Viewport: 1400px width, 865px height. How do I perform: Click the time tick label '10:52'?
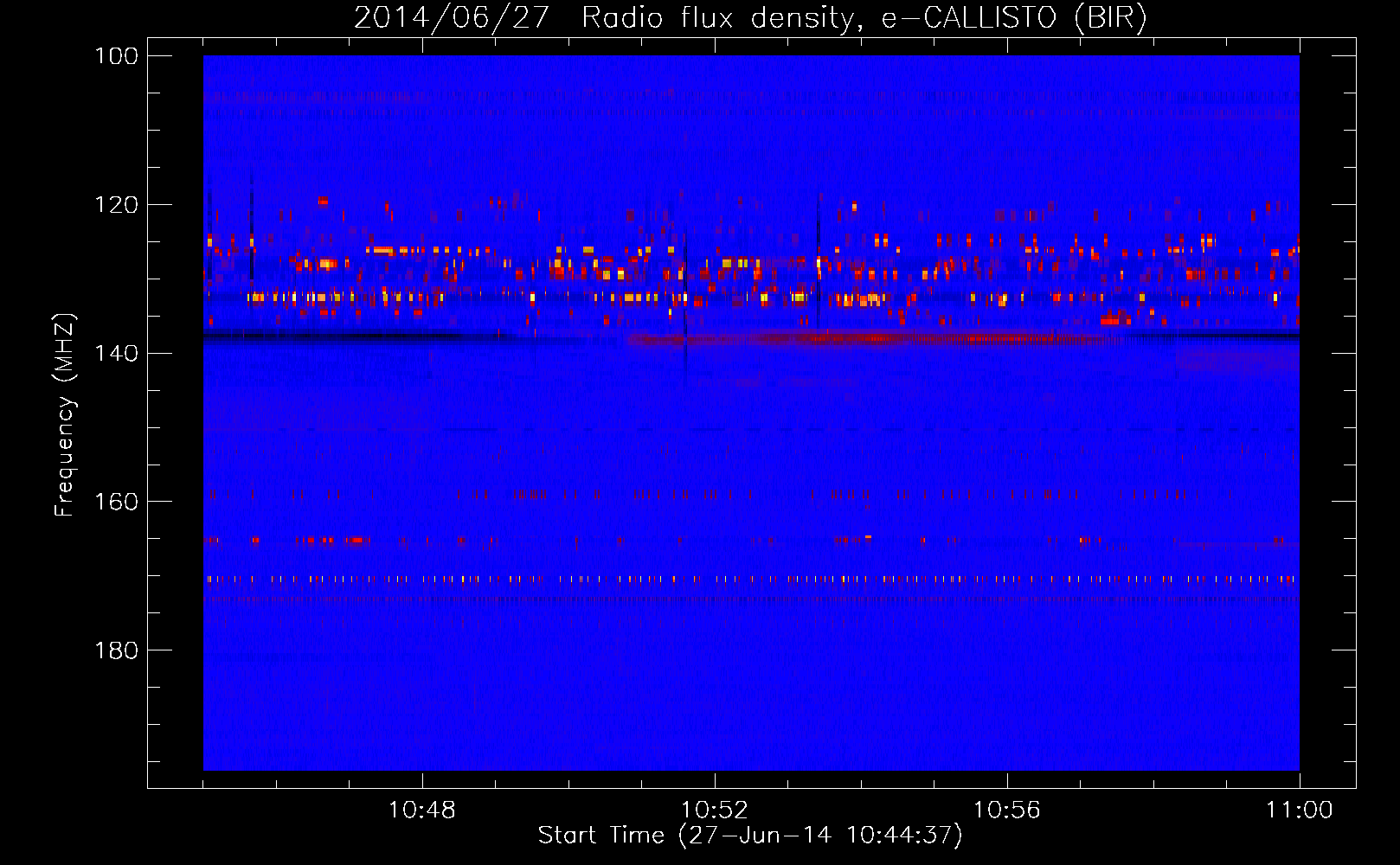click(x=715, y=811)
